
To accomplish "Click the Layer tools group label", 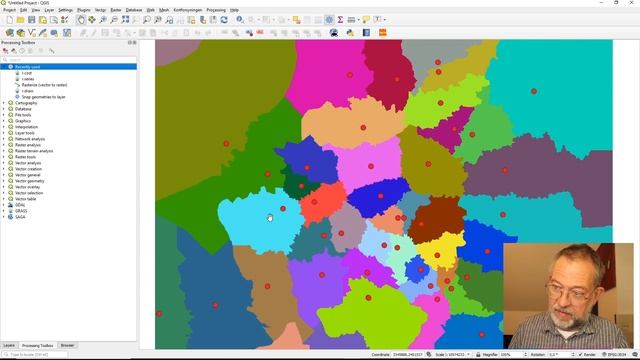I will 24,133.
